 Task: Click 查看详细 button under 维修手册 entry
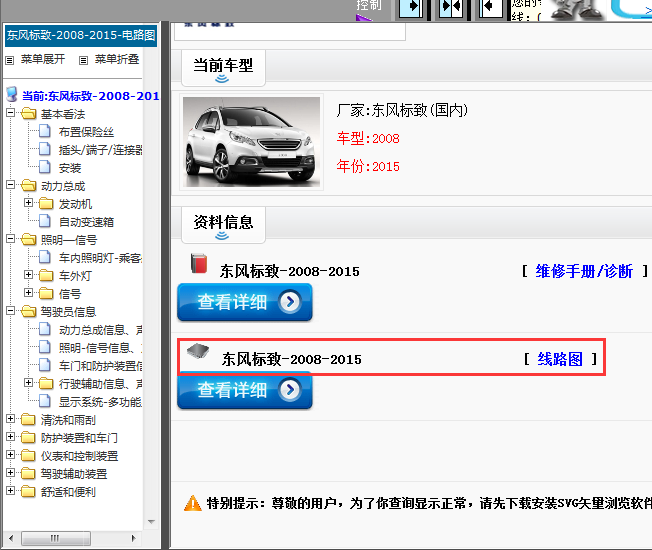[x=245, y=302]
